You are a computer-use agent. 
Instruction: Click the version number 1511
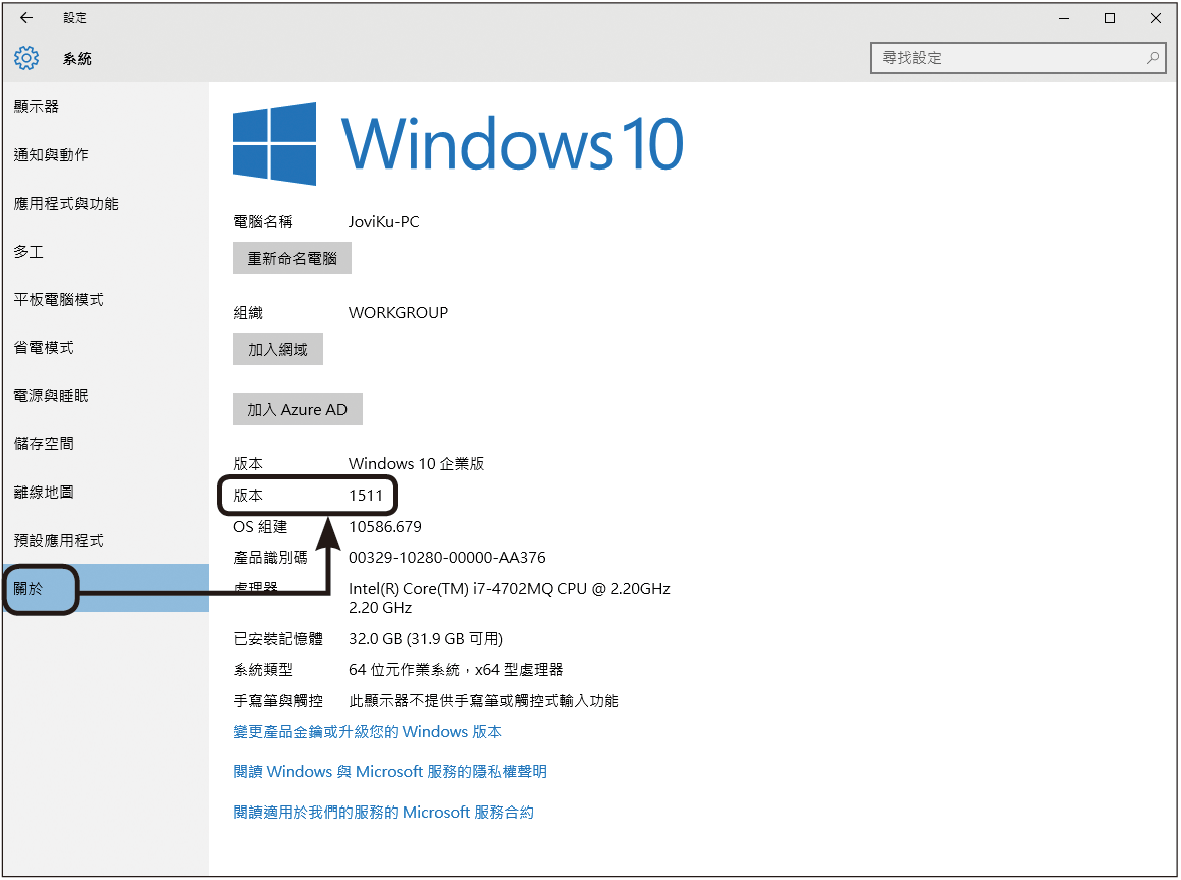pyautogui.click(x=366, y=496)
